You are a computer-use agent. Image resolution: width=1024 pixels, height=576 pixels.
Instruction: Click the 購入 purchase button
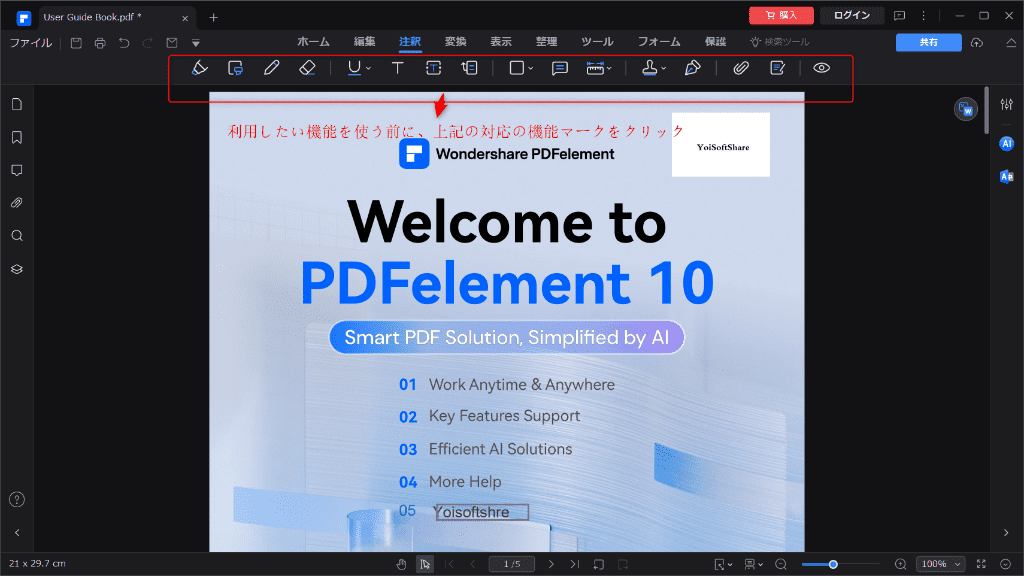pyautogui.click(x=781, y=15)
